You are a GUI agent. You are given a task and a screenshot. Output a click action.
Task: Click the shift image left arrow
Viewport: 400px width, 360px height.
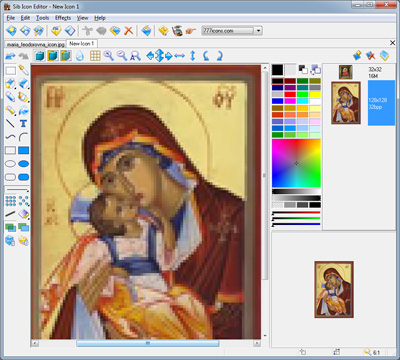coord(150,56)
